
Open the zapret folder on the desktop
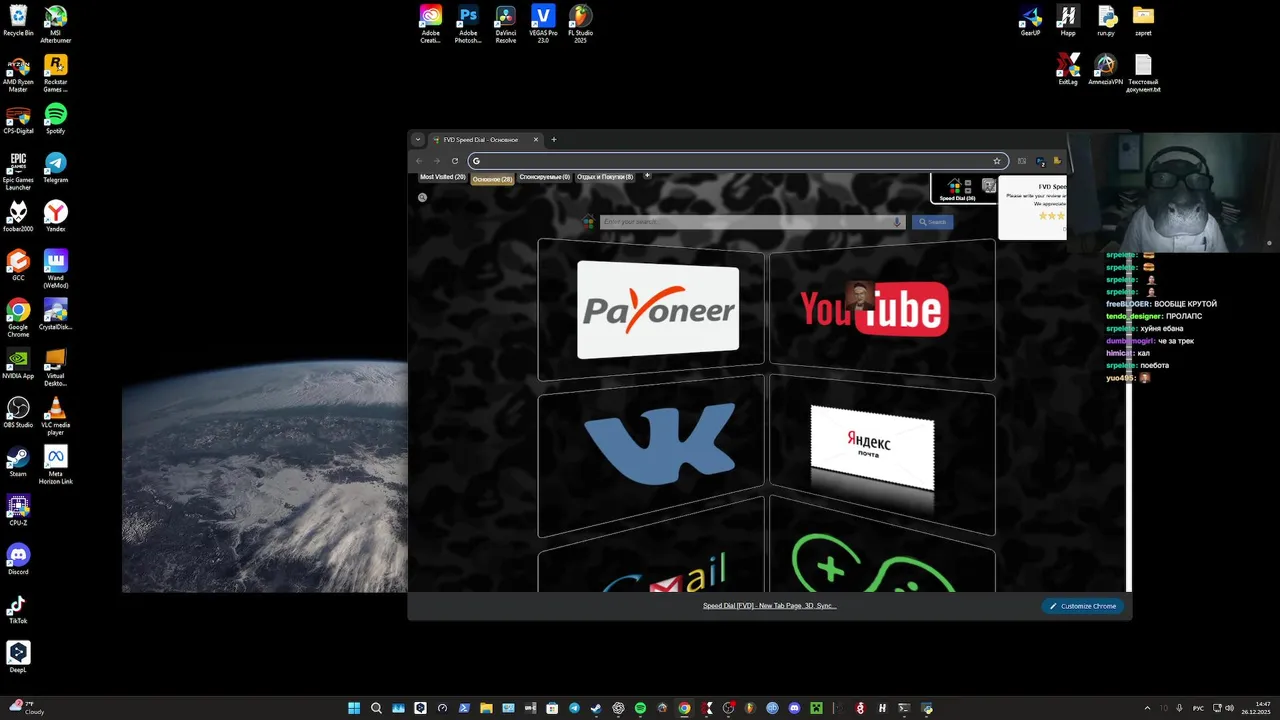1143,21
